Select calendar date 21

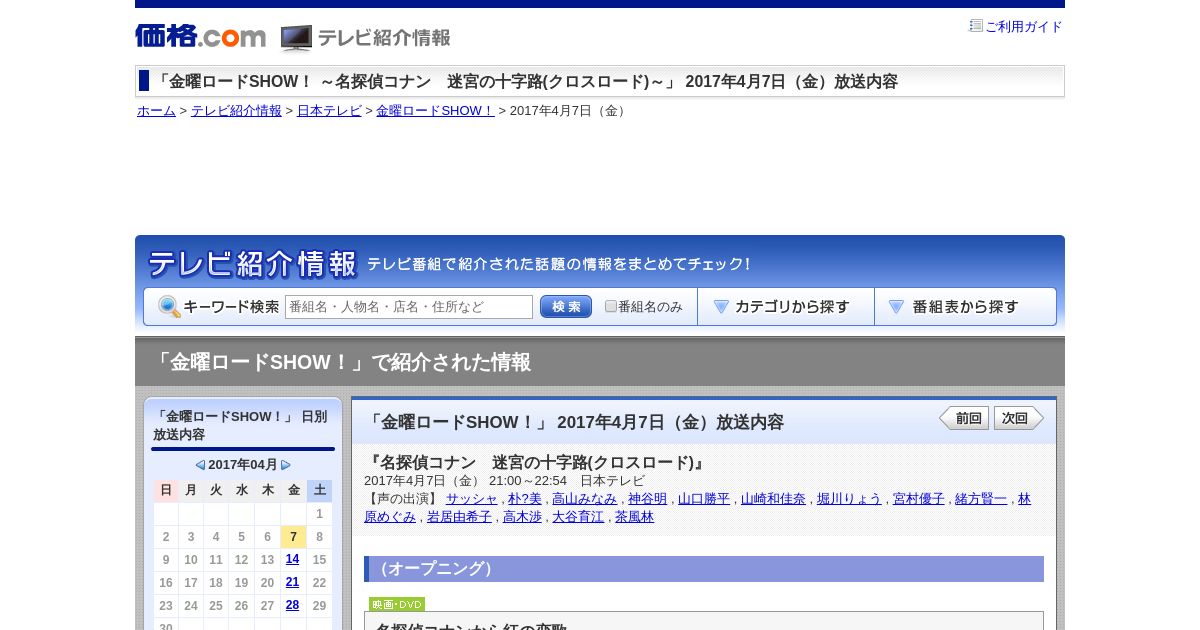(x=292, y=582)
